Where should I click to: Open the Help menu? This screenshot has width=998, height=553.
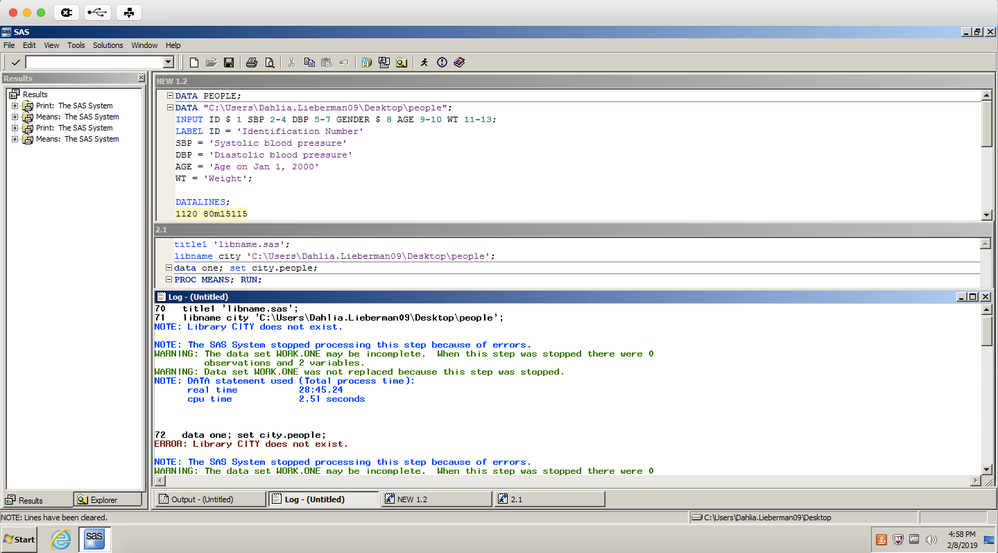pyautogui.click(x=173, y=45)
